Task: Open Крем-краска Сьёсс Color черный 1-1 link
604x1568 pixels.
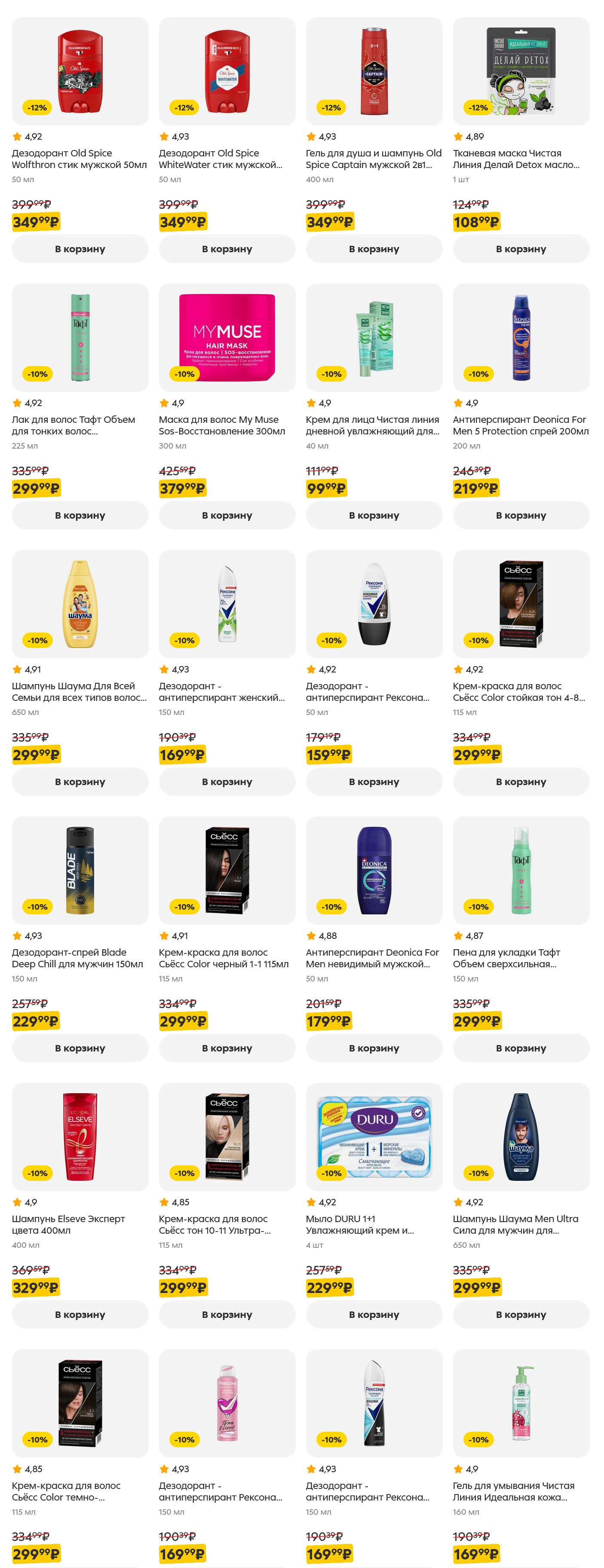Action: click(x=224, y=958)
